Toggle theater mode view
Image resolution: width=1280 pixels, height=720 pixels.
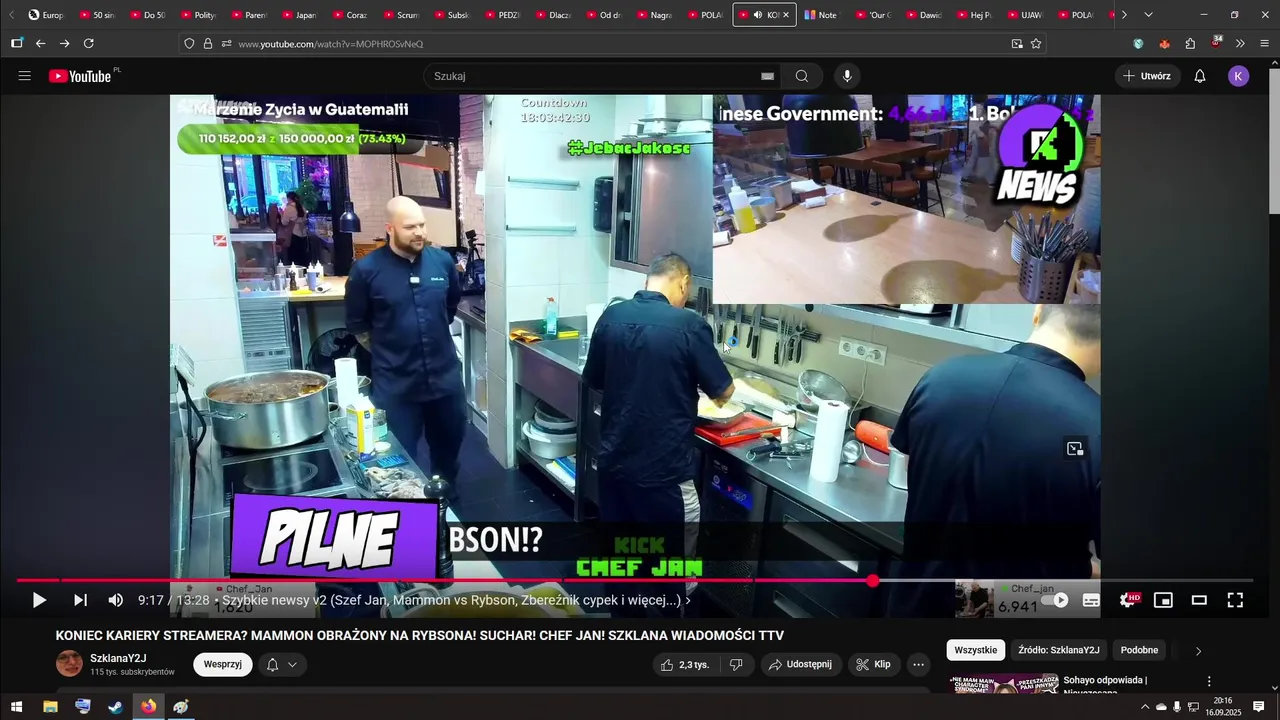pos(1199,600)
